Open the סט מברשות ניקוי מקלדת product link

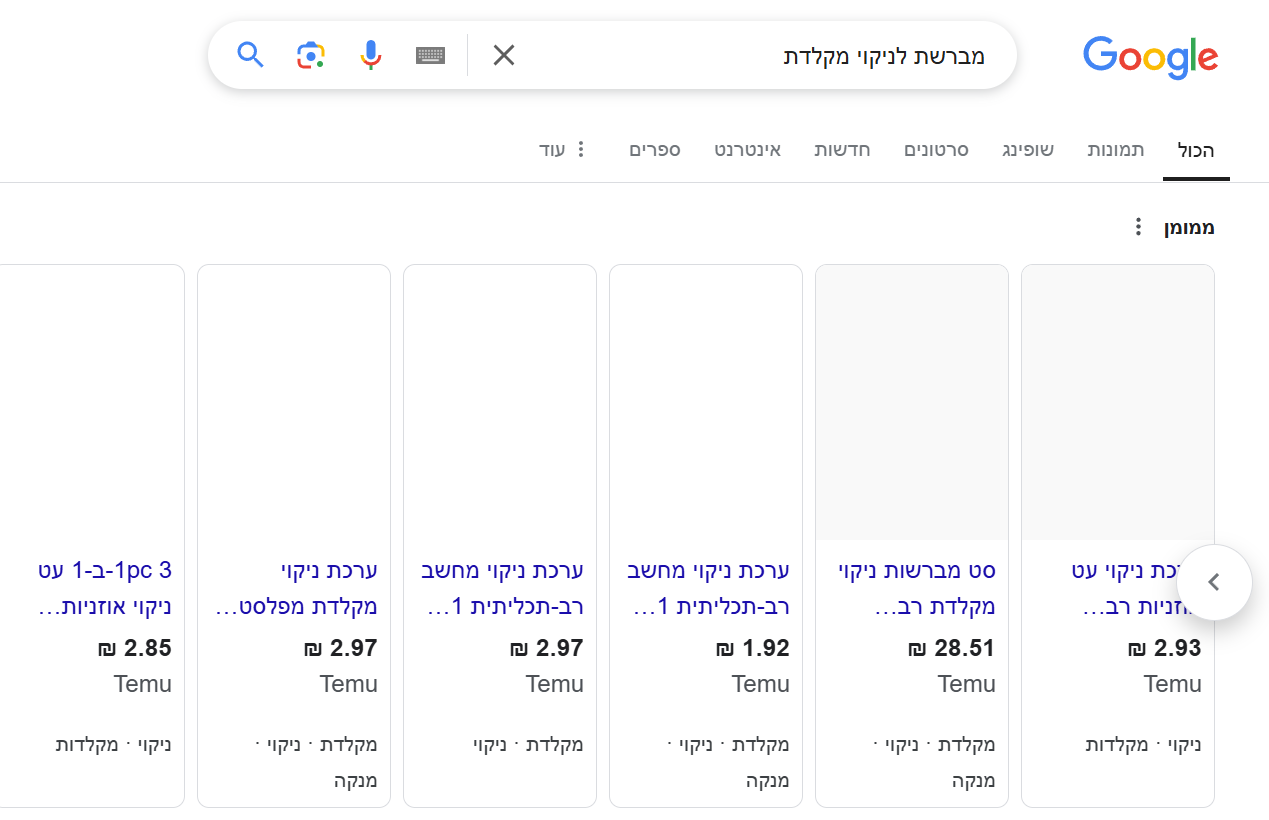click(911, 582)
